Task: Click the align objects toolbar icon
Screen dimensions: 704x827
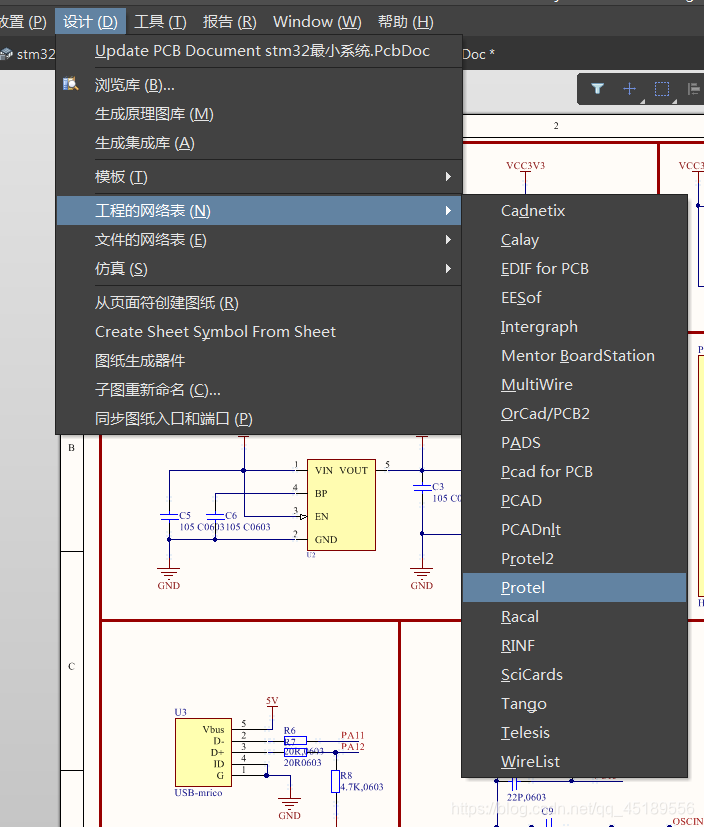Action: pyautogui.click(x=695, y=89)
